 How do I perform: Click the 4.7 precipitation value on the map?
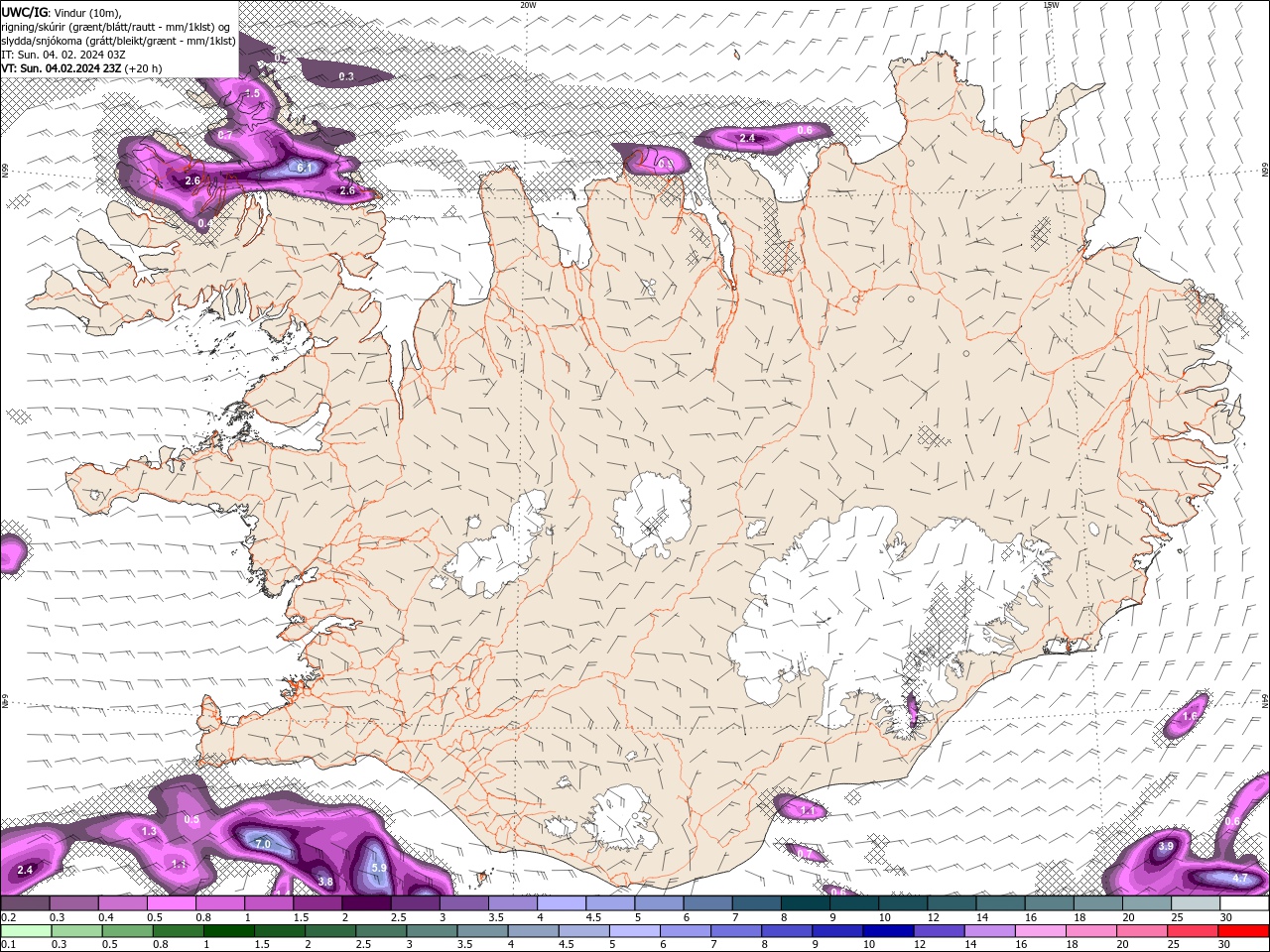(x=1239, y=879)
